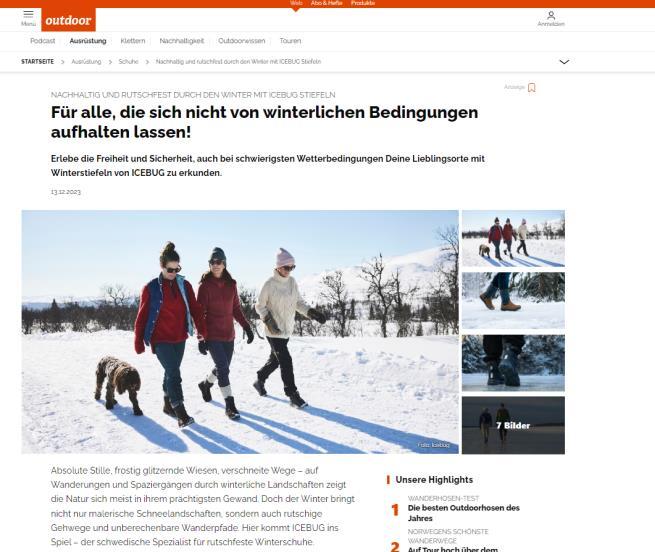Expand the breadcrumb chevron on the right
This screenshot has height=552, width=655.
tap(564, 62)
